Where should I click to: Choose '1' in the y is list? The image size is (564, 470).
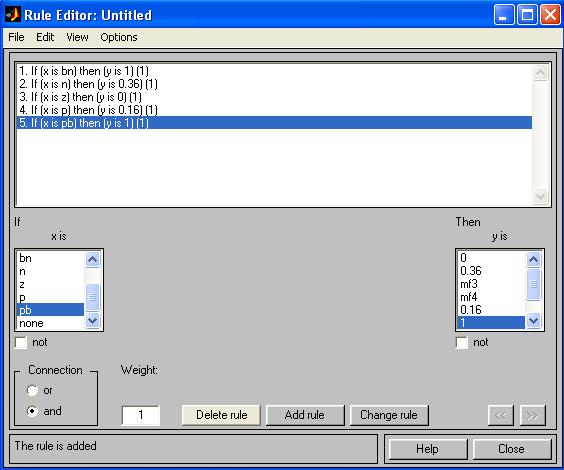click(x=491, y=323)
